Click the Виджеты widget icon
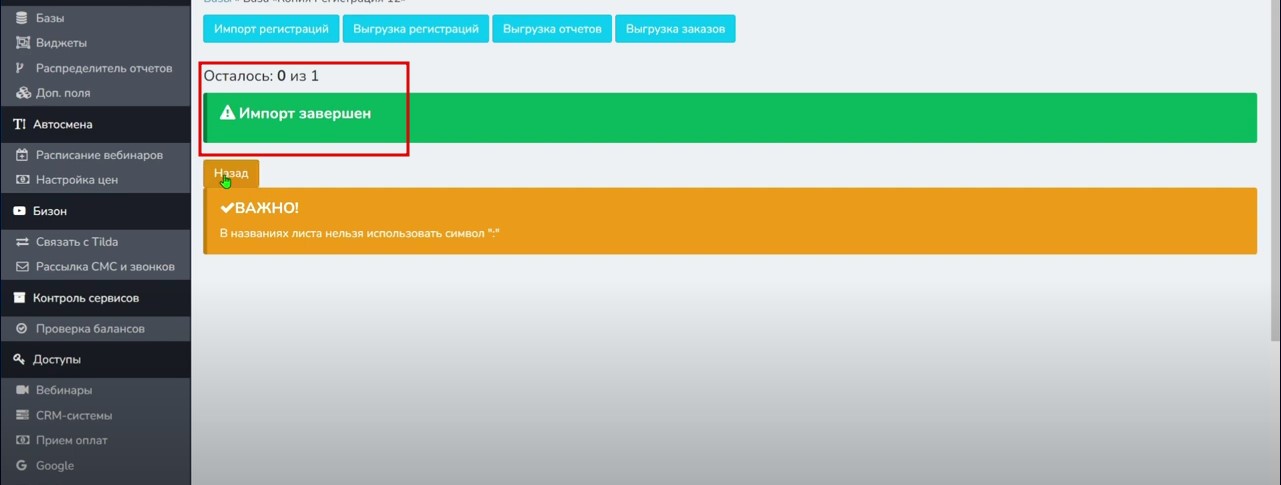This screenshot has width=1281, height=485. [23, 43]
